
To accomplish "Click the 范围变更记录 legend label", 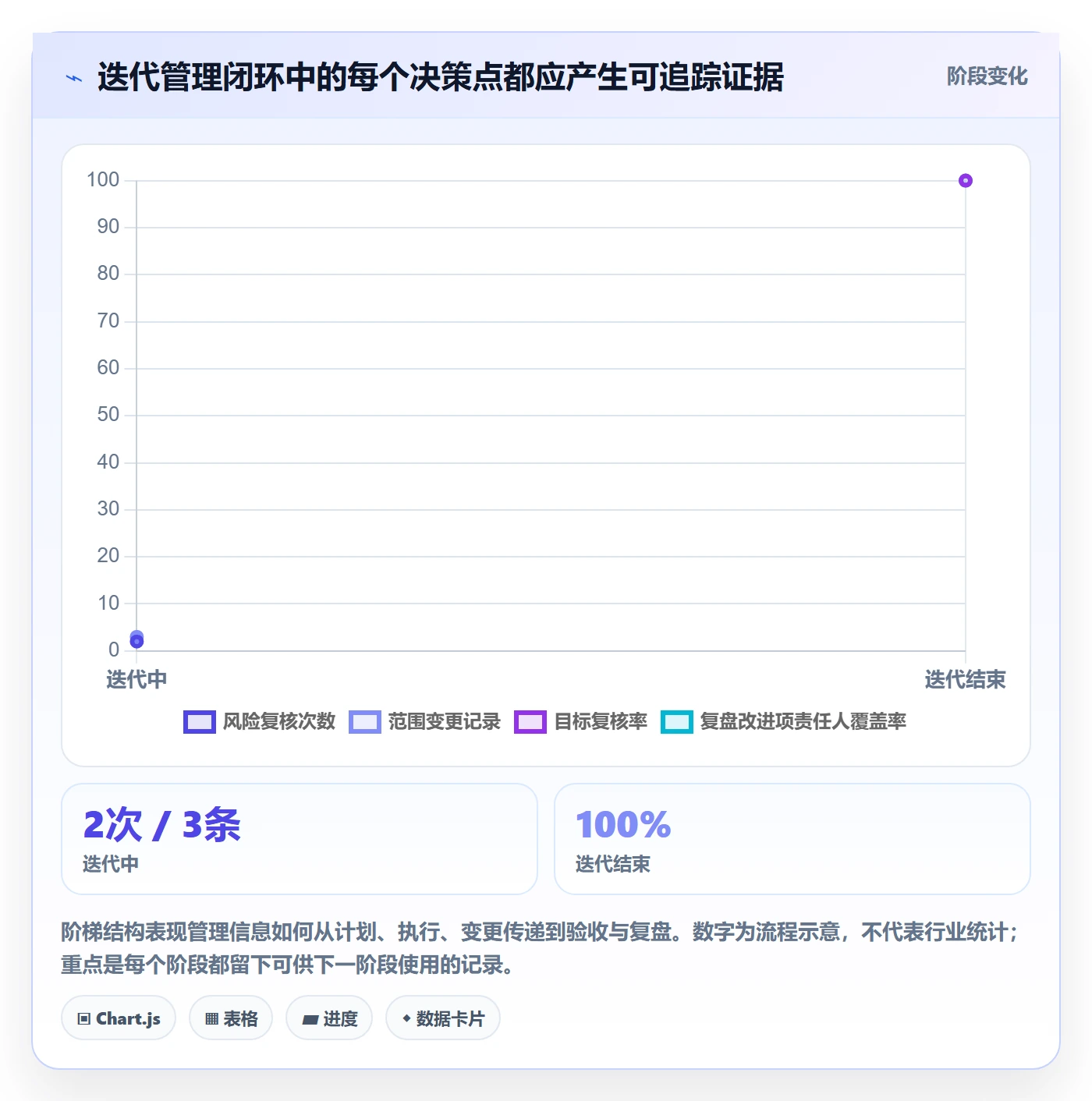I will coord(445,722).
